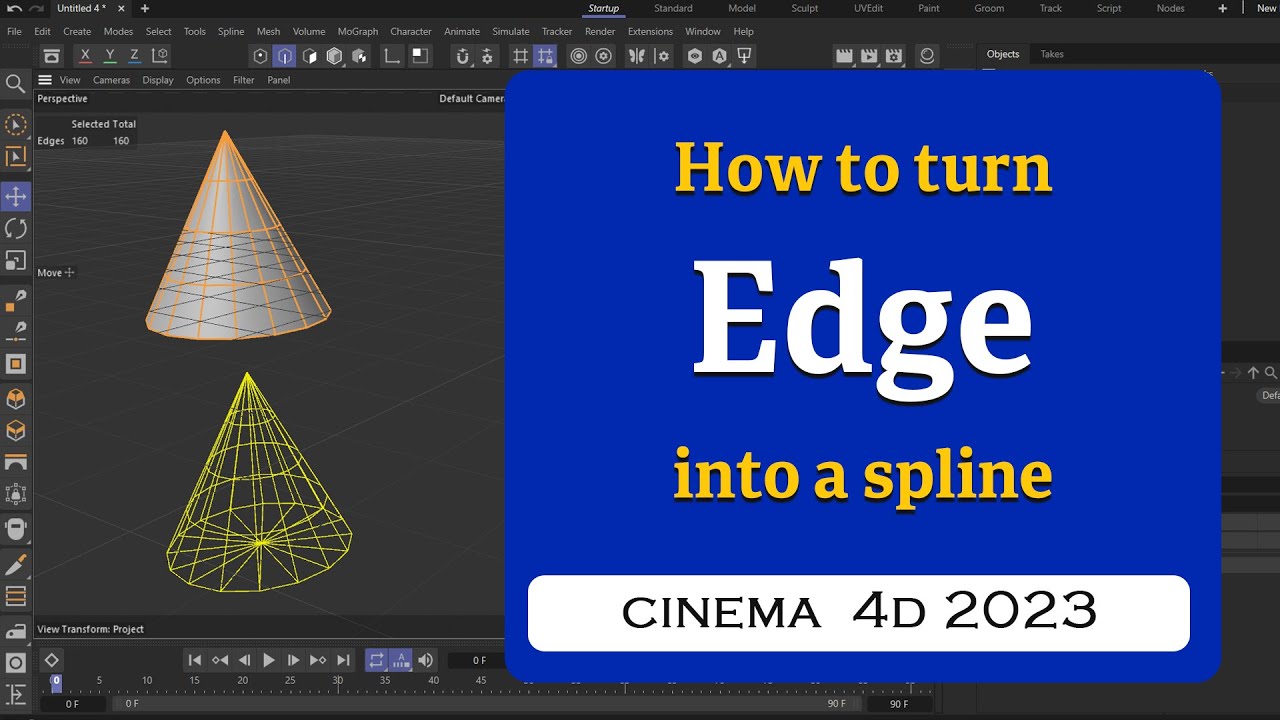Switch to Model mode

[x=334, y=56]
